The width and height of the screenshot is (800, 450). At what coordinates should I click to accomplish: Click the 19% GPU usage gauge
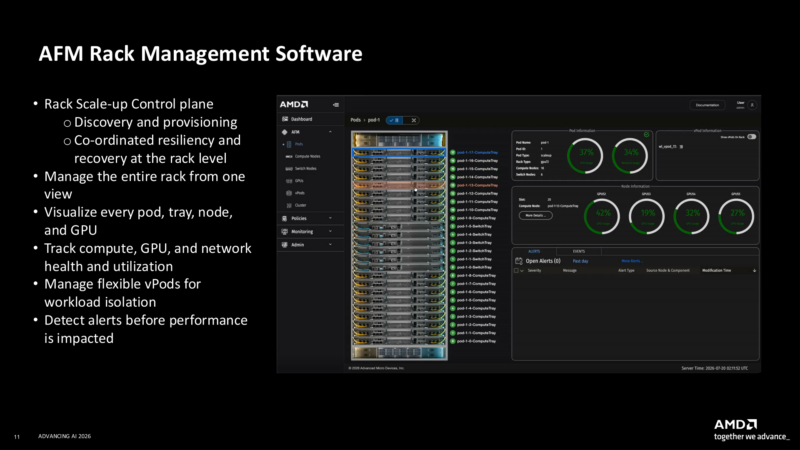[647, 216]
